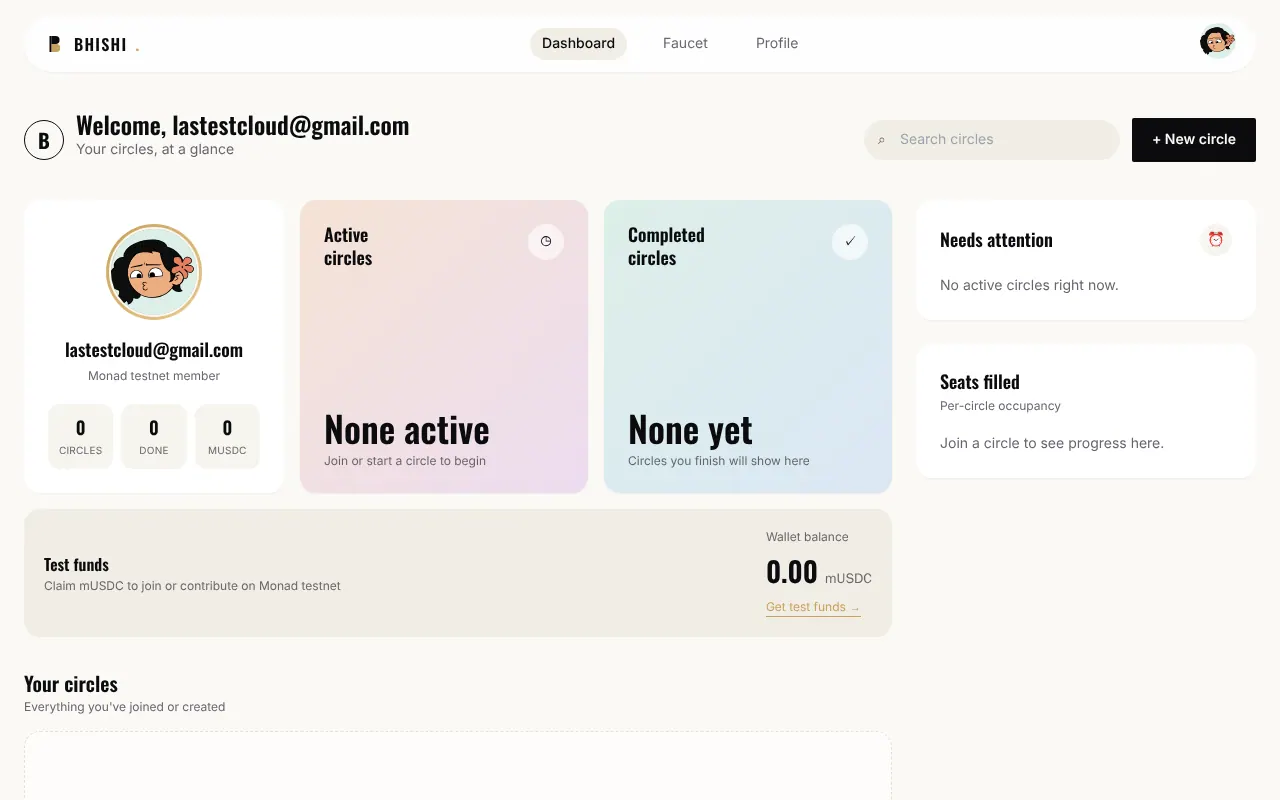Click the BHISHI brand name
1280x800 pixels.
coord(100,45)
